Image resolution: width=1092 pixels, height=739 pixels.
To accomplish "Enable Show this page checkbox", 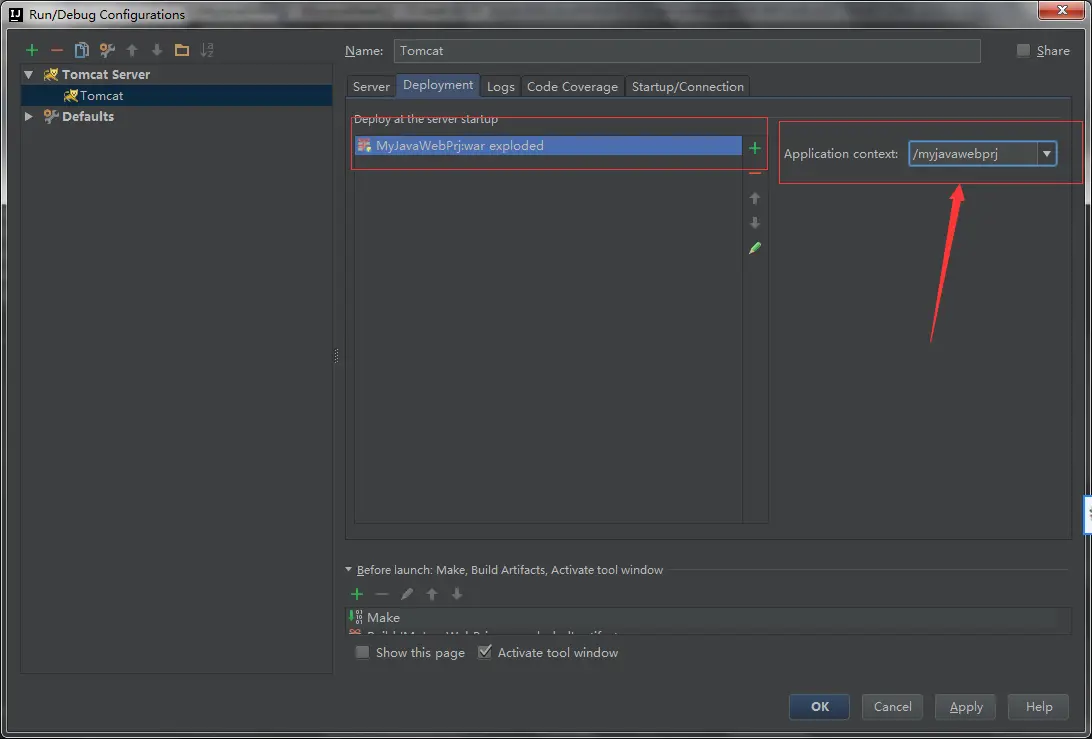I will 361,653.
